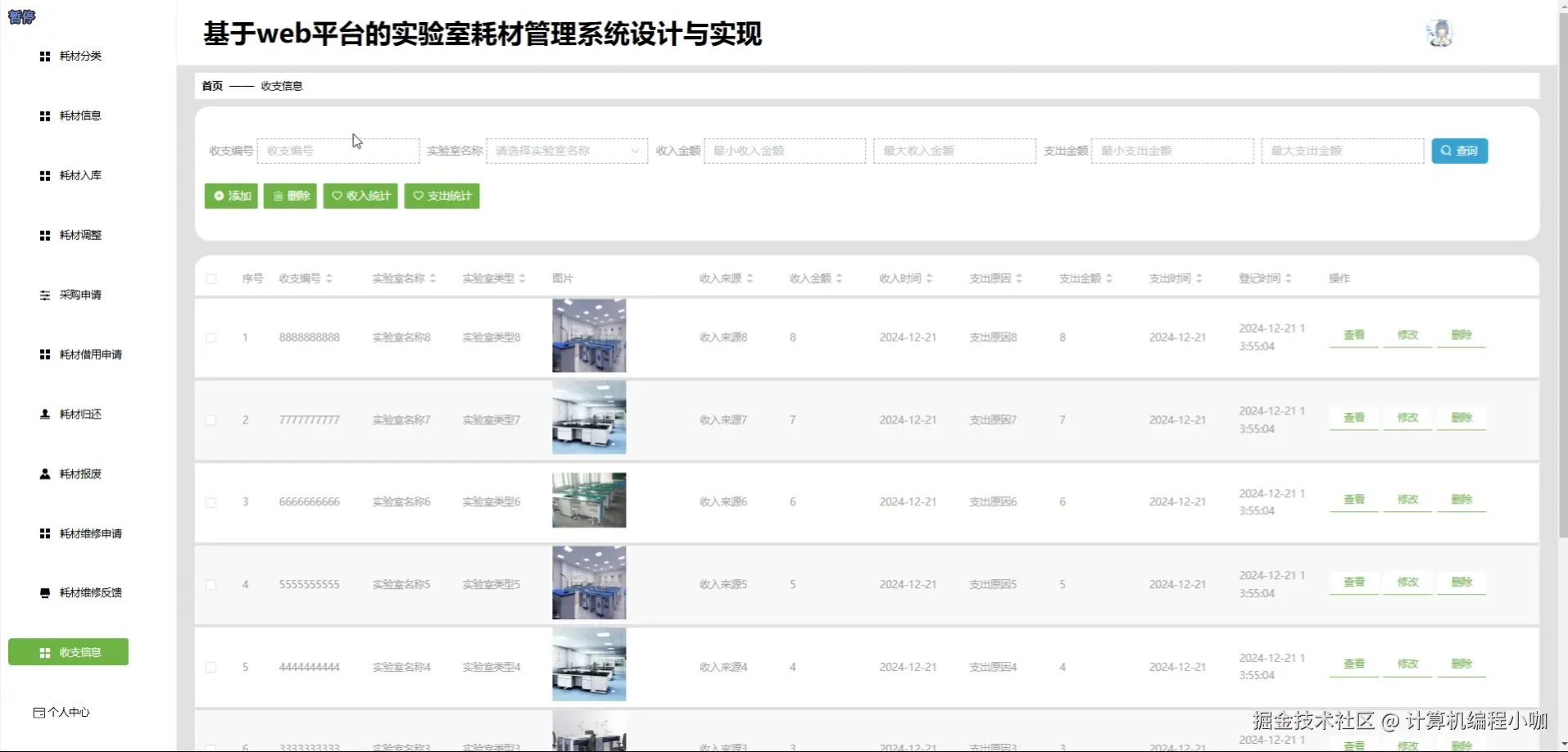Sort by 实验室名称 column arrows

click(433, 279)
